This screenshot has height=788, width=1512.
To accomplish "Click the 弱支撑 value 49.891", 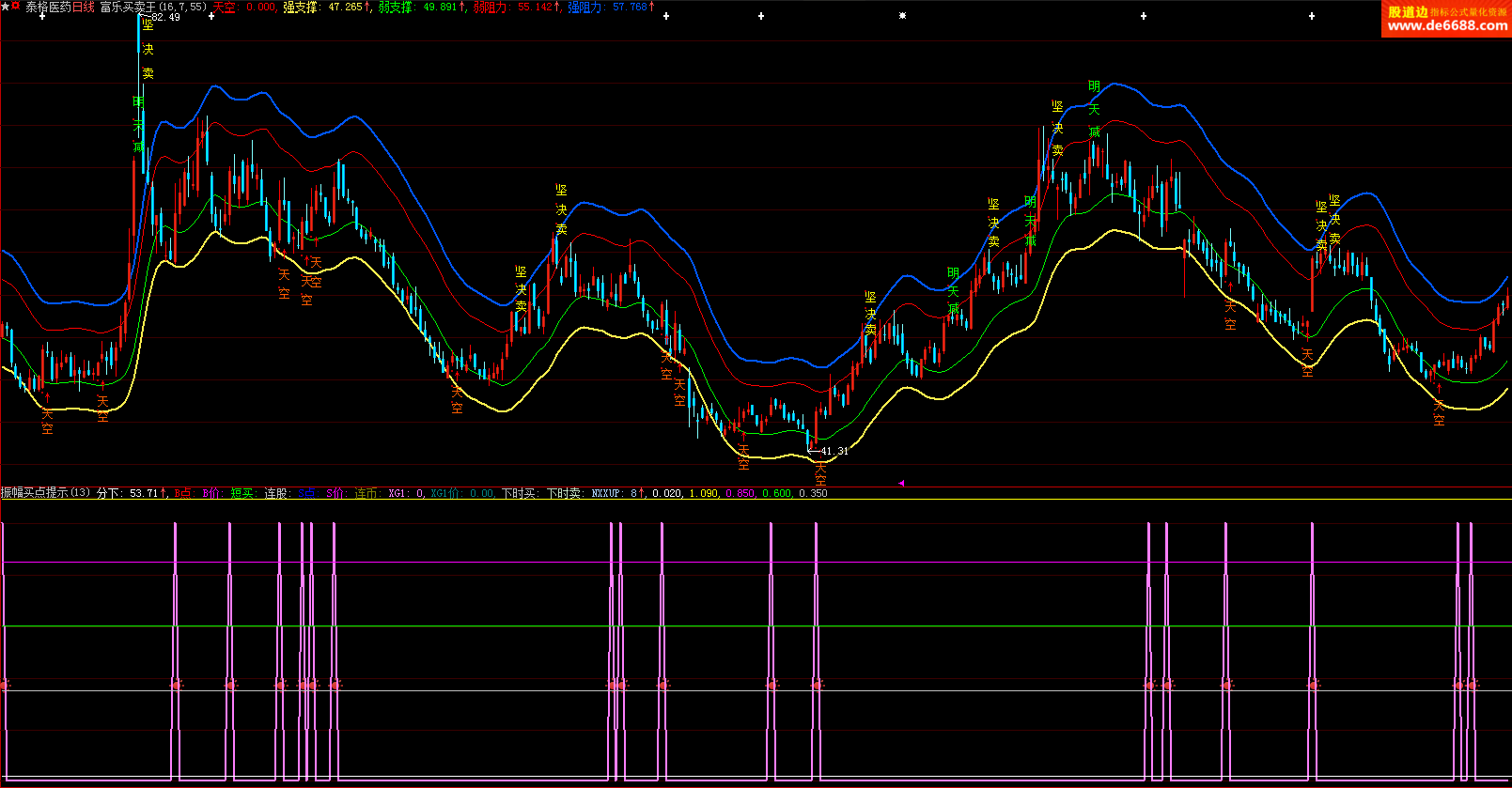I will pos(440,7).
